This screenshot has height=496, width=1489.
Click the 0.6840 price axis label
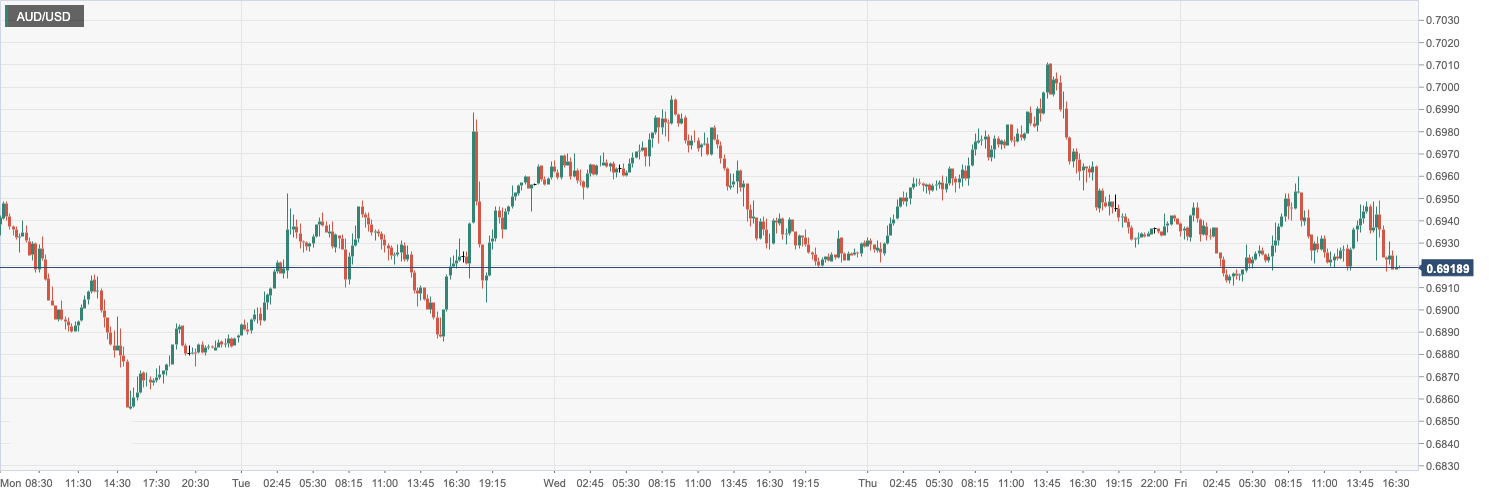pos(1443,444)
